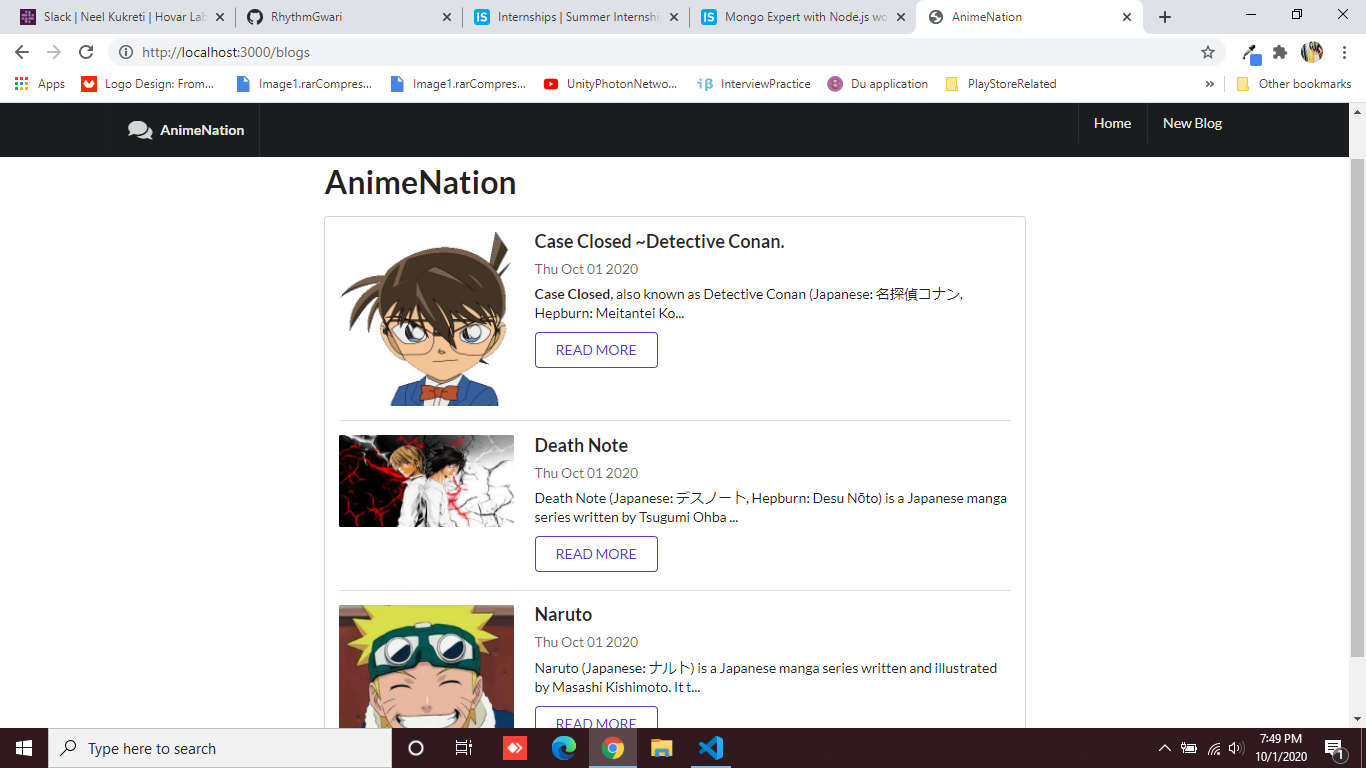
Task: Expand hidden icons in the system tray
Action: click(x=1164, y=748)
